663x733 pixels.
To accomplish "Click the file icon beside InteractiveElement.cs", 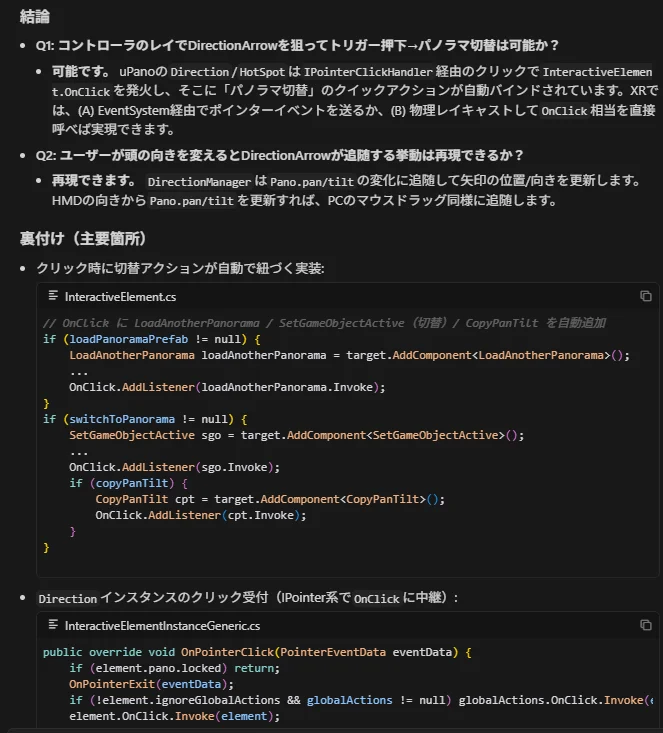I will click(53, 296).
